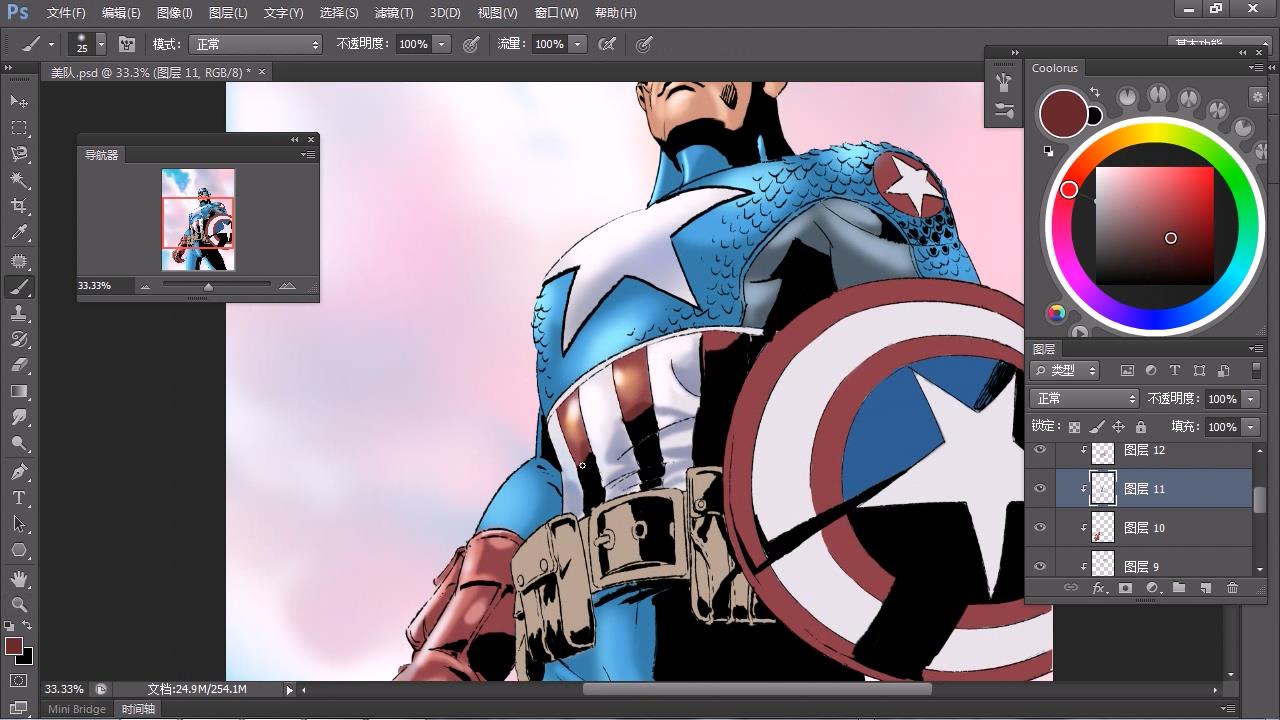1280x720 pixels.
Task: Open 编辑(E) menu
Action: coord(121,13)
